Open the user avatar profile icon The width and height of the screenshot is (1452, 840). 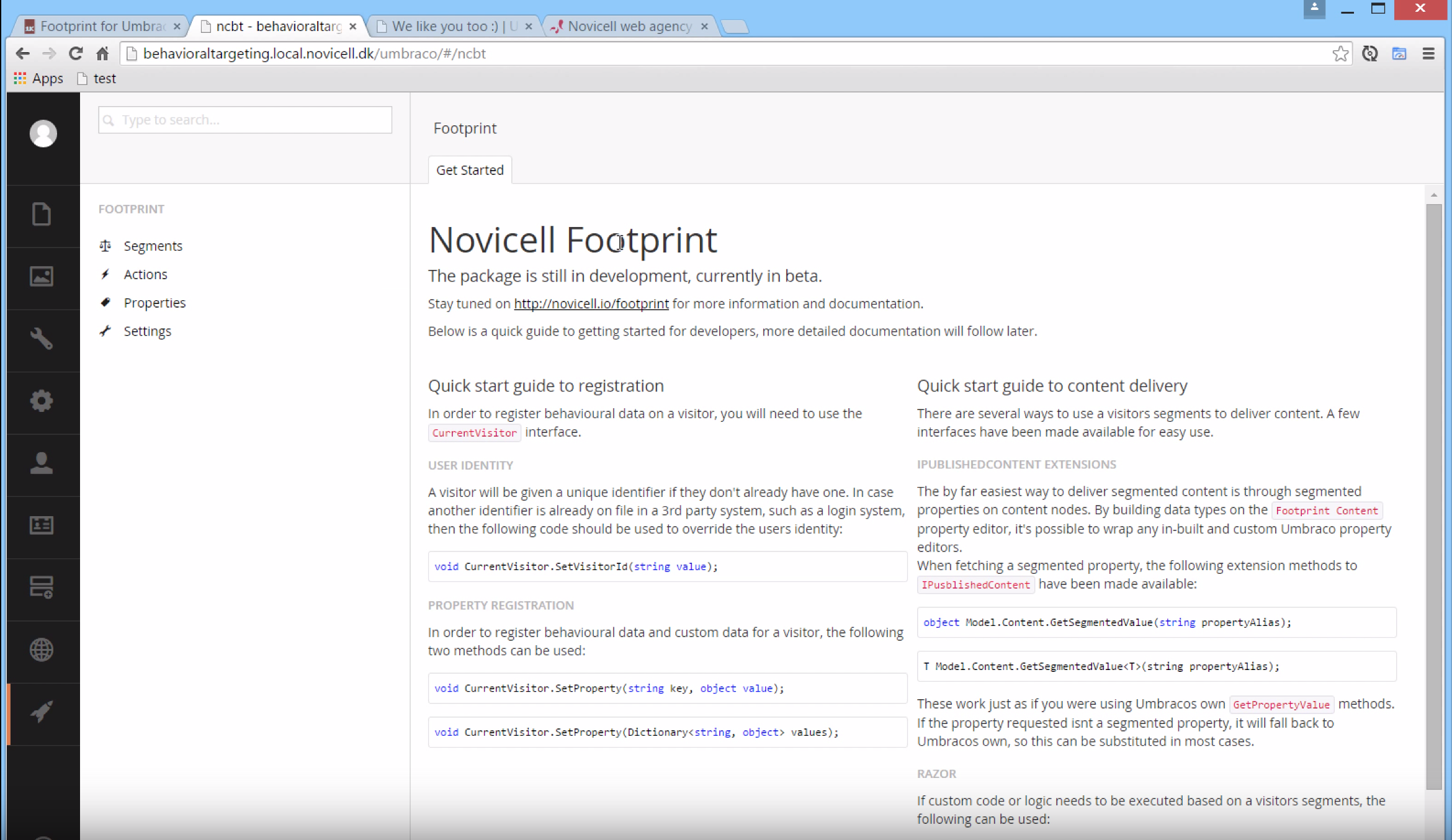point(43,133)
